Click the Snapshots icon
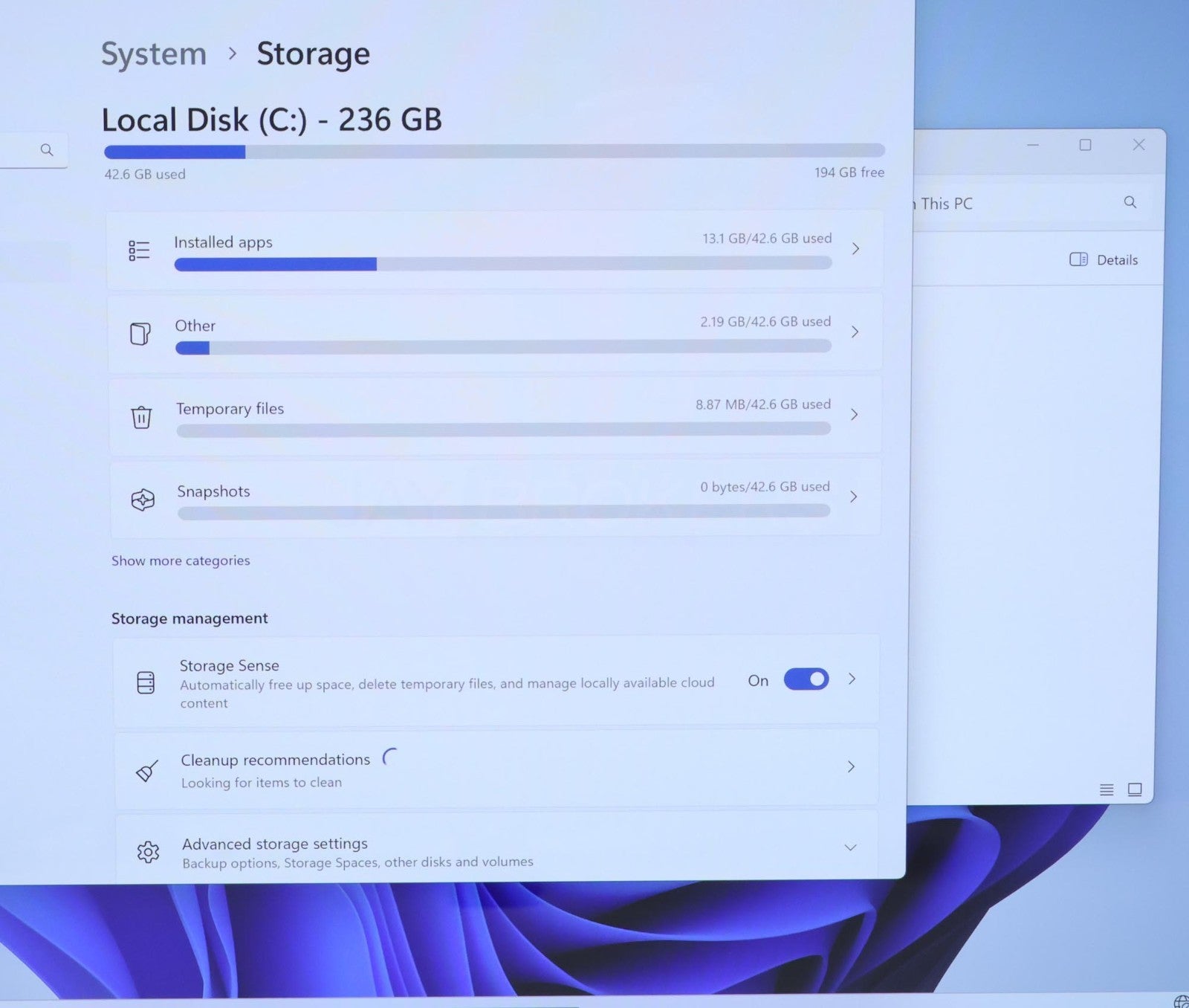Screen dimensions: 1189x1008 click(143, 500)
